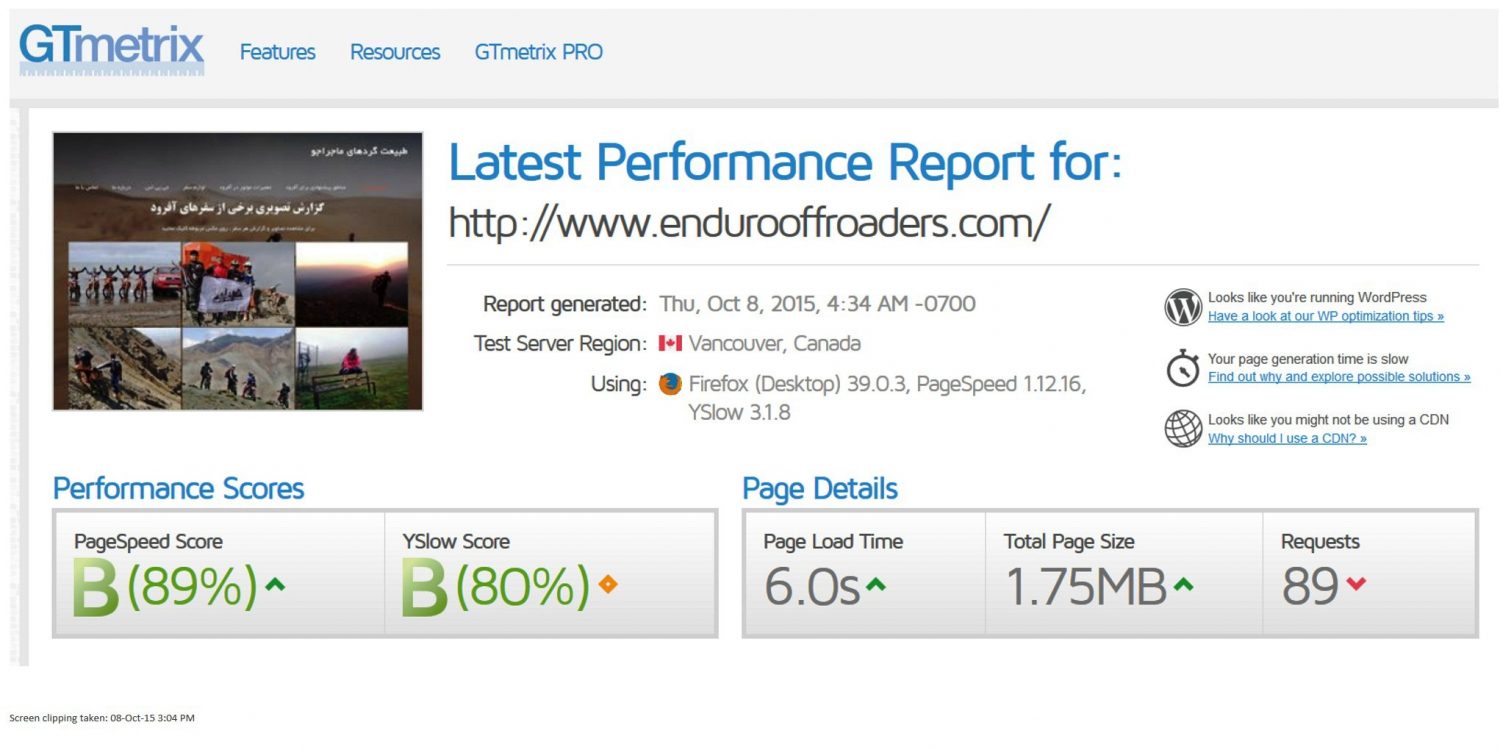
Task: Click the 1.75MB page size value
Action: click(1086, 587)
